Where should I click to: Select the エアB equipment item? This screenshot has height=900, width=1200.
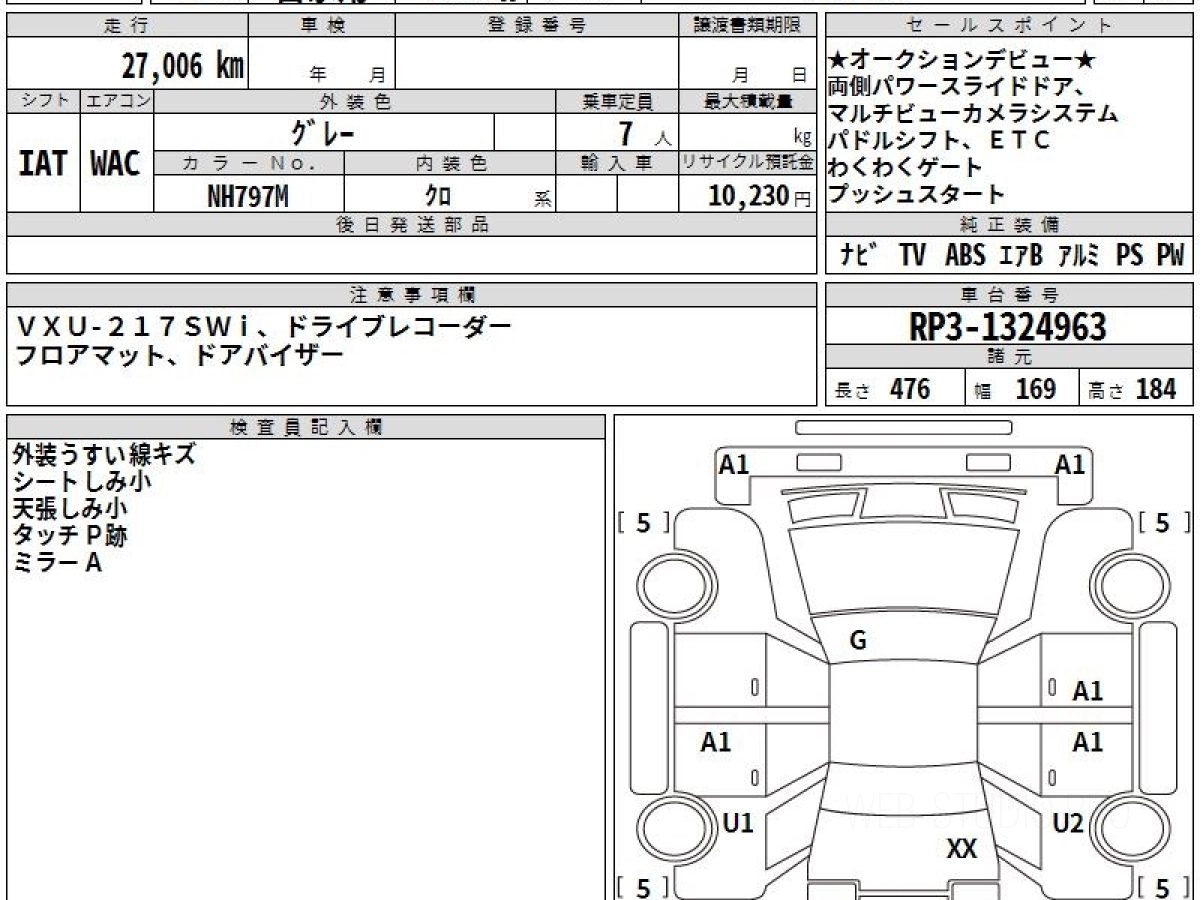point(1020,255)
